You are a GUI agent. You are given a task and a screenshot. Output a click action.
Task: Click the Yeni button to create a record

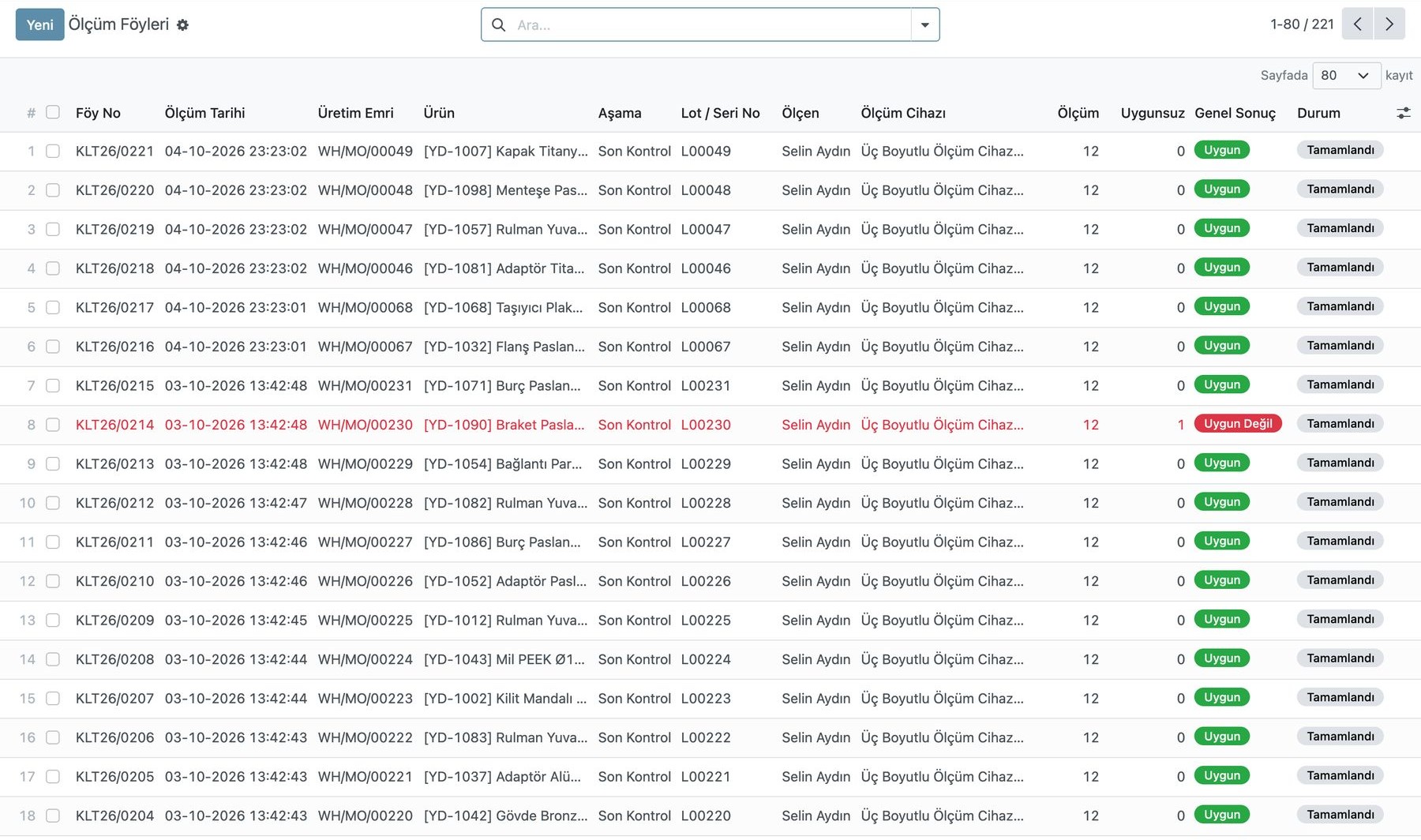(x=39, y=24)
